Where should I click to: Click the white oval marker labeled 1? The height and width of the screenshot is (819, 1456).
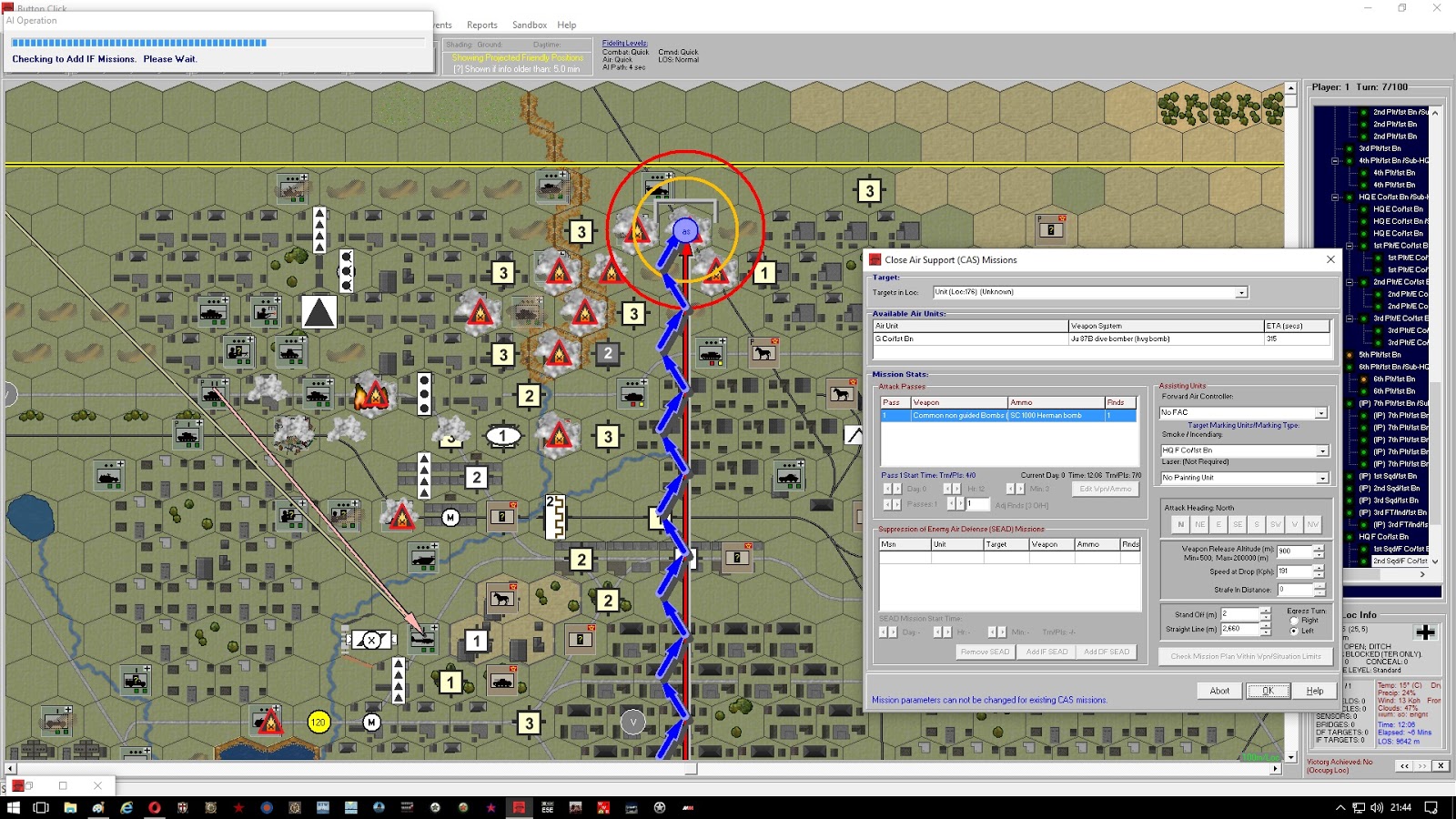click(x=502, y=436)
